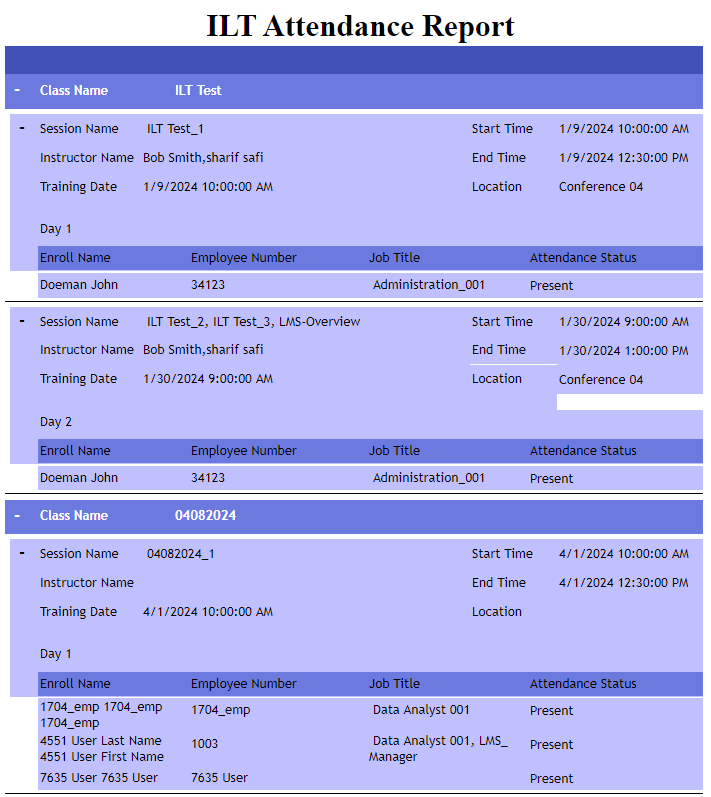Click the Data Analyst 001, LMS_Manager job title
Viewport: 711px width, 797px height.
(x=439, y=749)
